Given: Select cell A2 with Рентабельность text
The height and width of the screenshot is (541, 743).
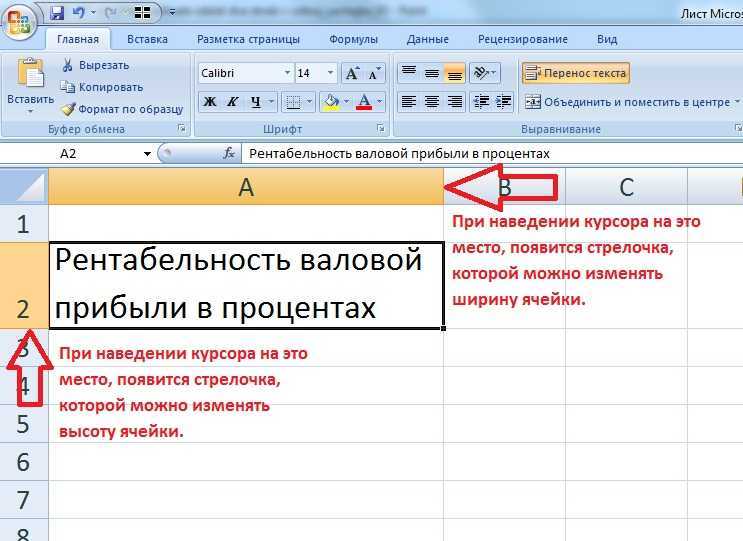Looking at the screenshot, I should tap(246, 285).
